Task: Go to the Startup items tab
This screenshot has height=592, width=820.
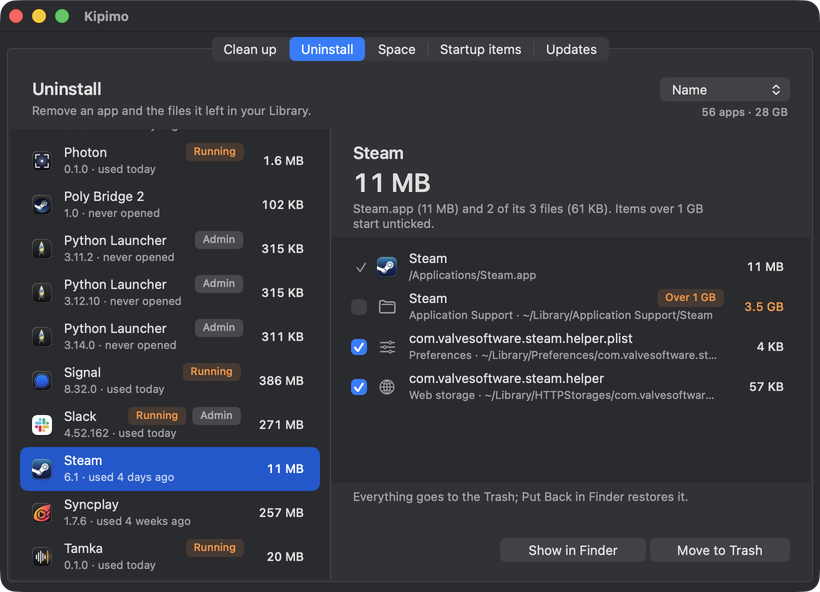Action: coord(481,49)
